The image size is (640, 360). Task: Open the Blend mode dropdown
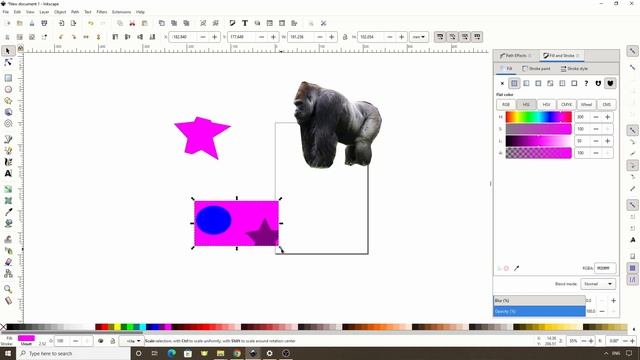(598, 284)
